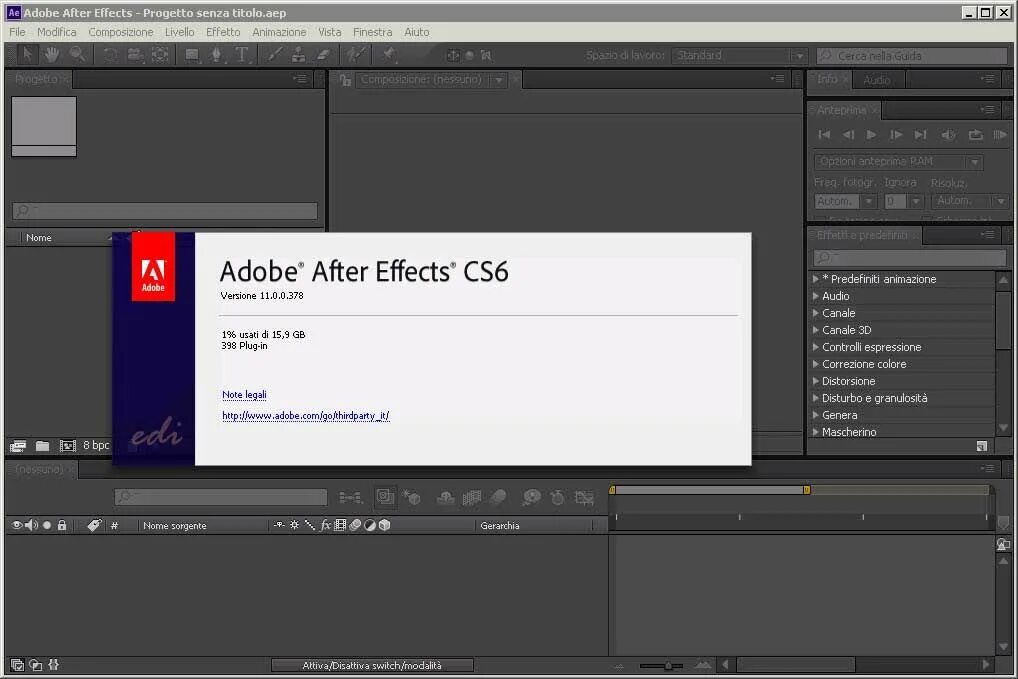The width and height of the screenshot is (1018, 679).
Task: Open the File menu
Action: click(17, 32)
